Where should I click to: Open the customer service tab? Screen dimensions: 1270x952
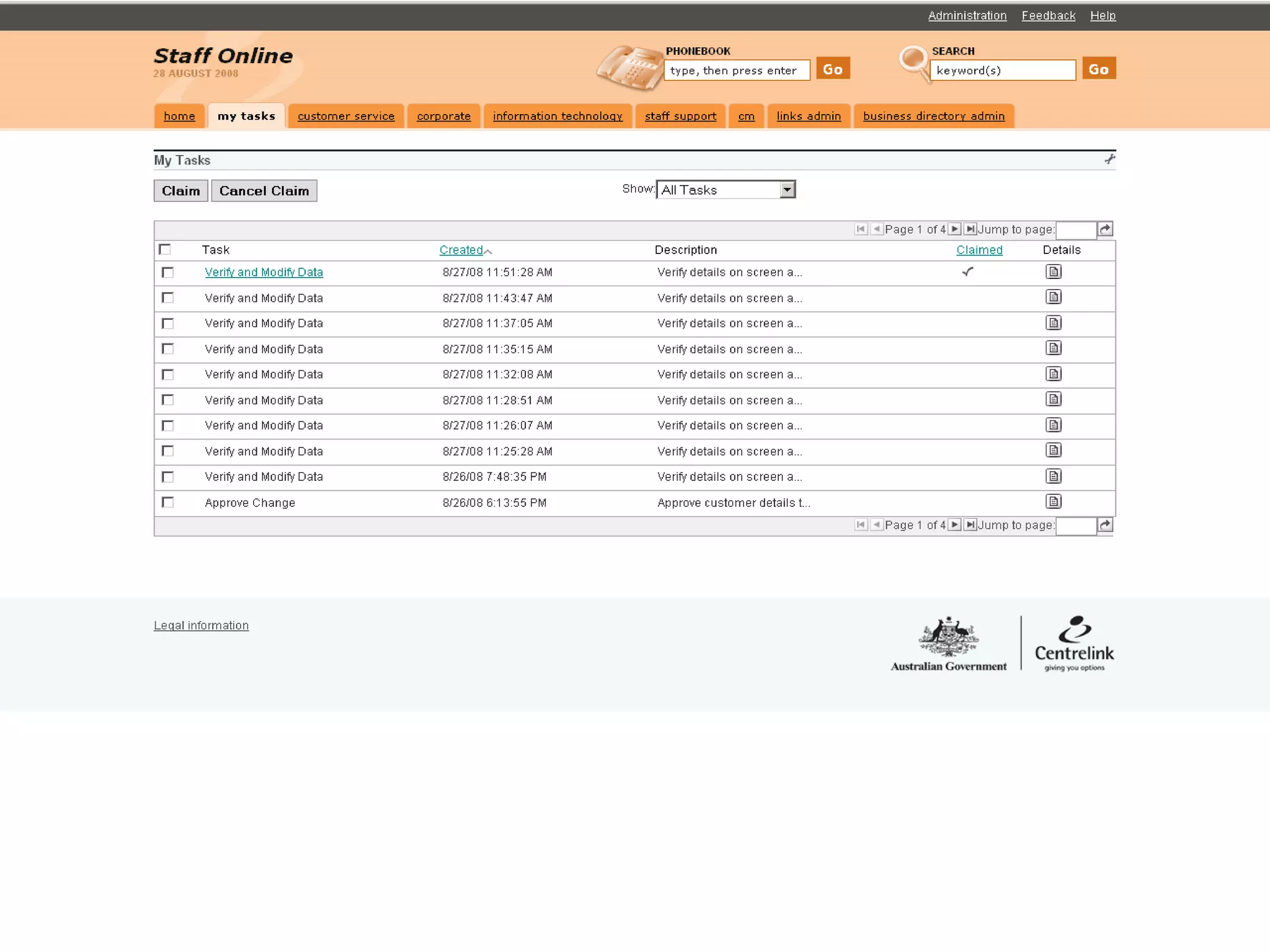tap(346, 116)
